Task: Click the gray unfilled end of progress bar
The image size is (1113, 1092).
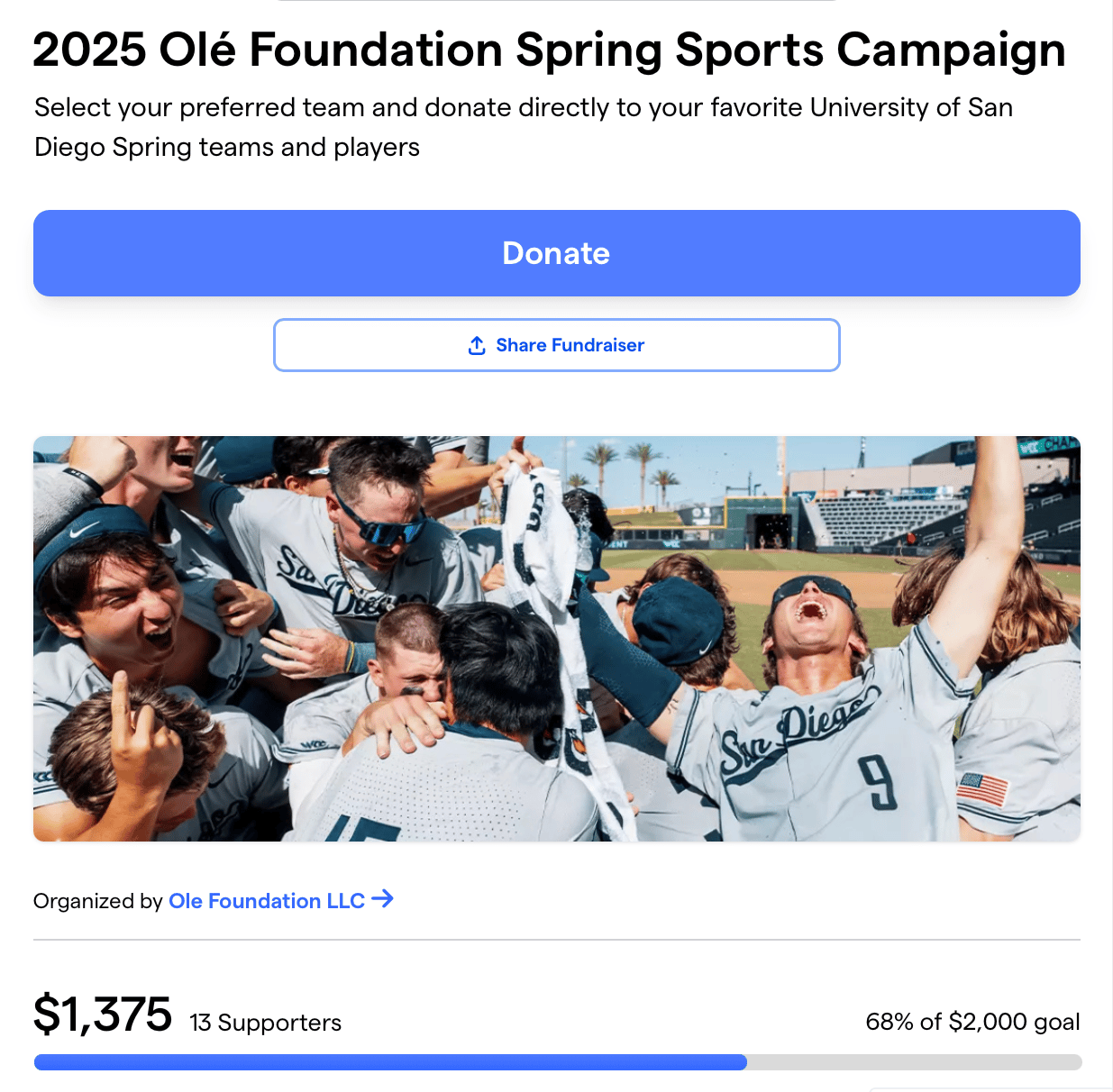Action: click(914, 1062)
